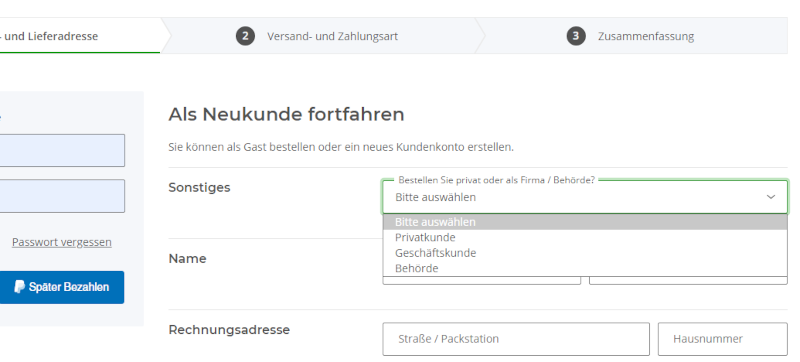Click the Später Bezahlen PayPal button

pos(62,288)
